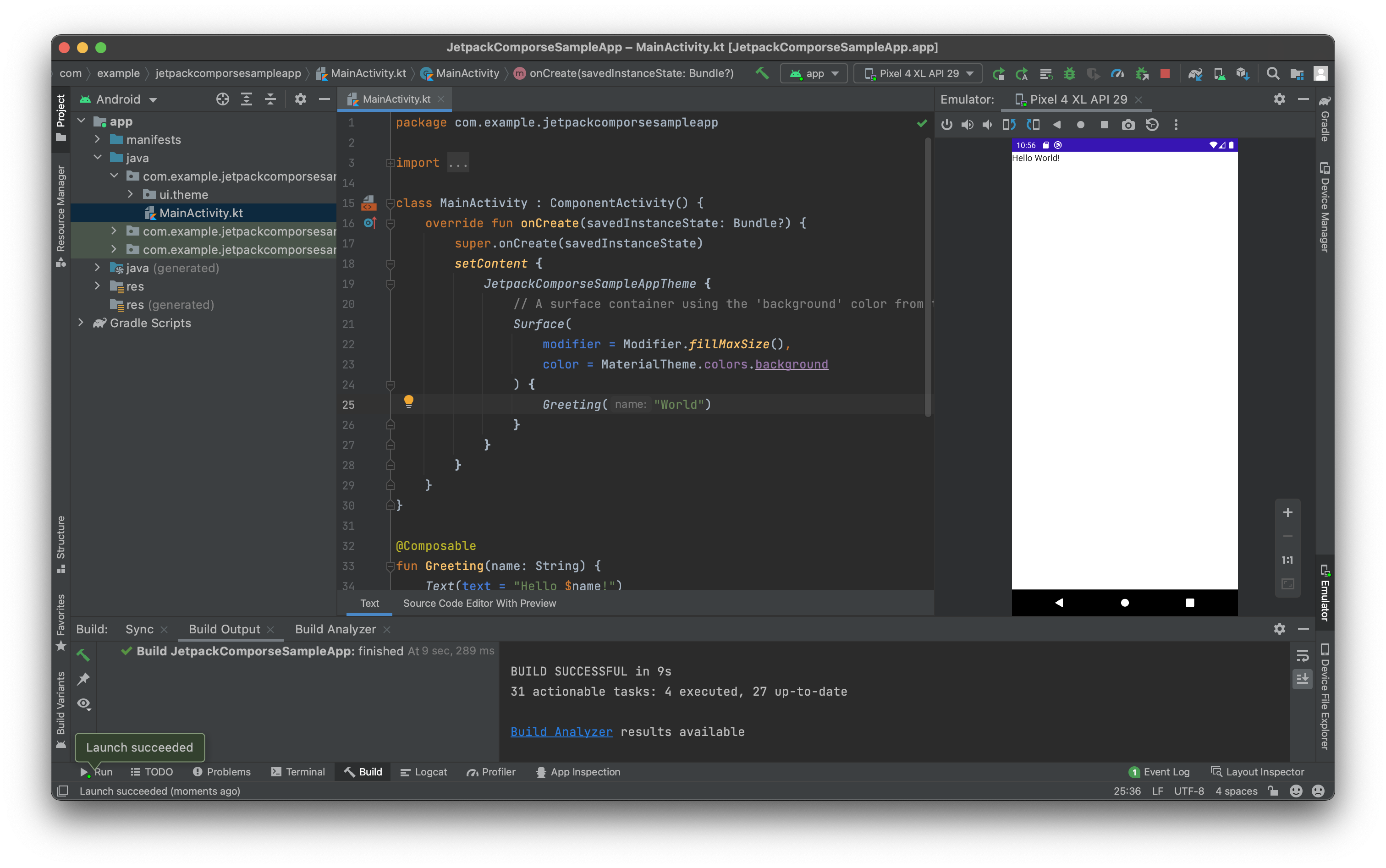Click the emulator take screenshot camera icon
This screenshot has width=1386, height=868.
1128,125
